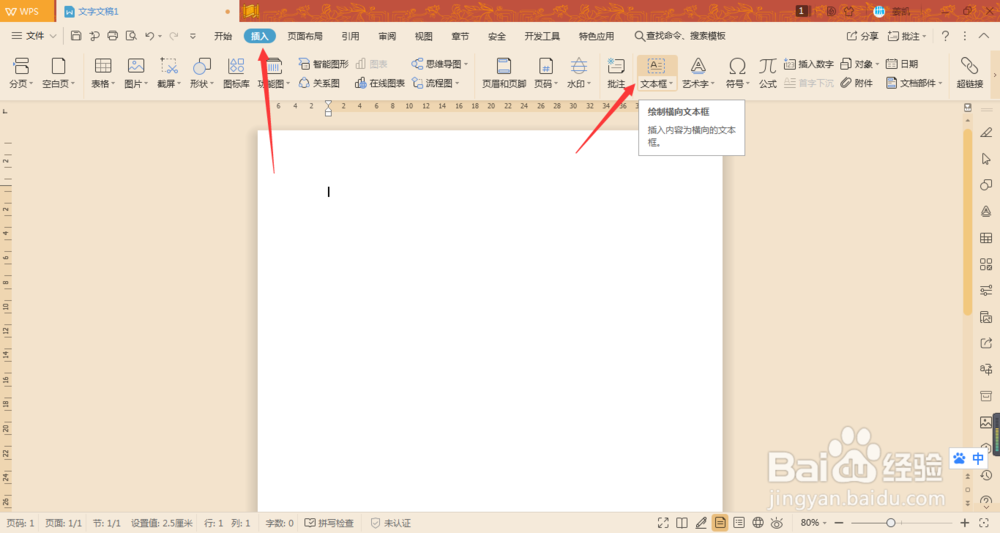The image size is (1000, 533).
Task: Click the Picture (图片) icon
Action: pos(136,66)
